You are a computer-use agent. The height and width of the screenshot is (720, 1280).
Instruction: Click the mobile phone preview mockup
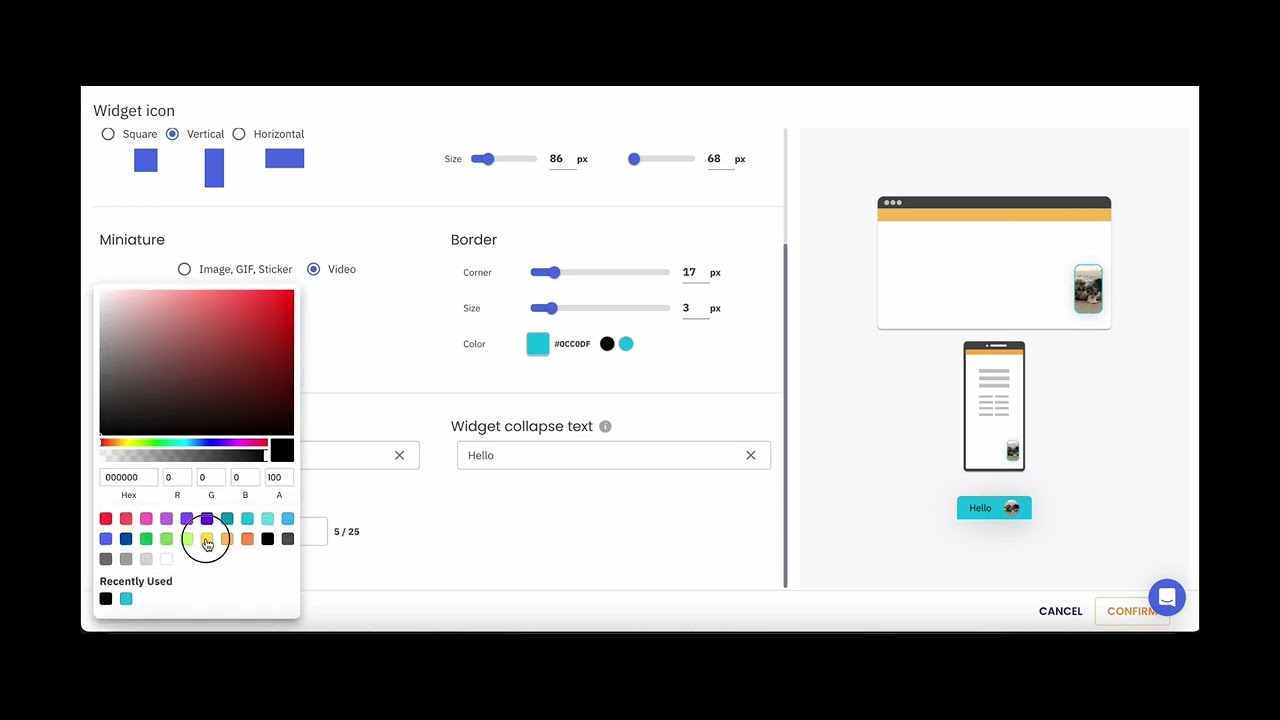pyautogui.click(x=994, y=406)
